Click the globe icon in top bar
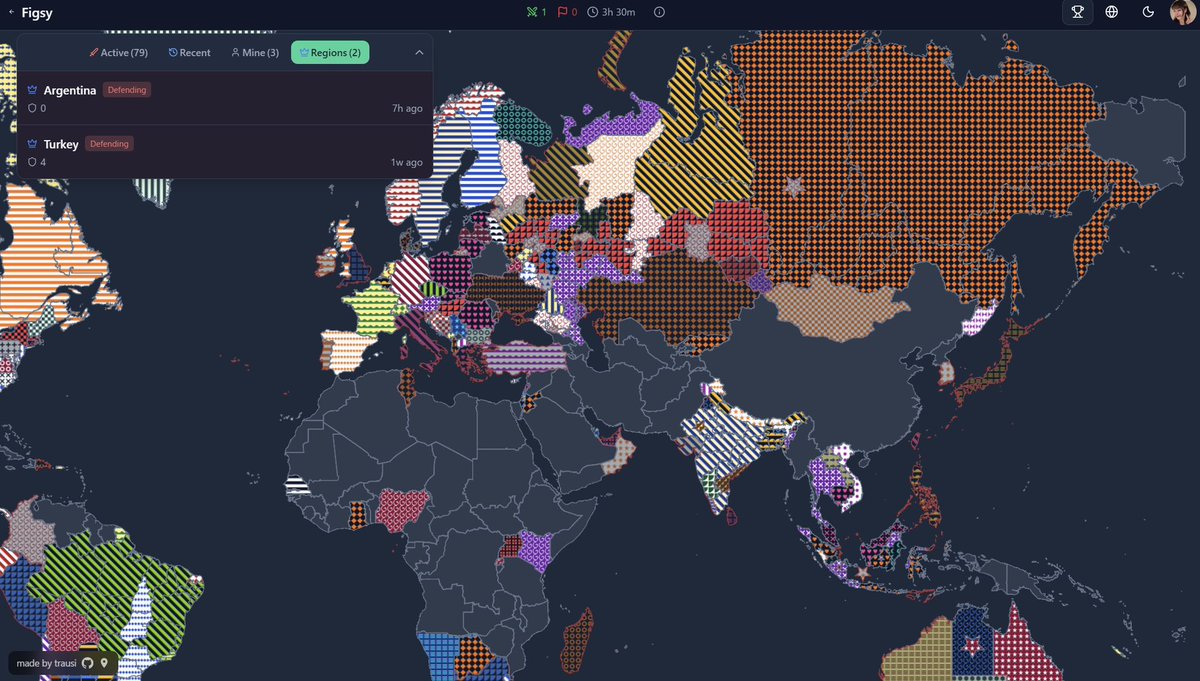Screen dimensions: 1200x681 pos(1112,12)
